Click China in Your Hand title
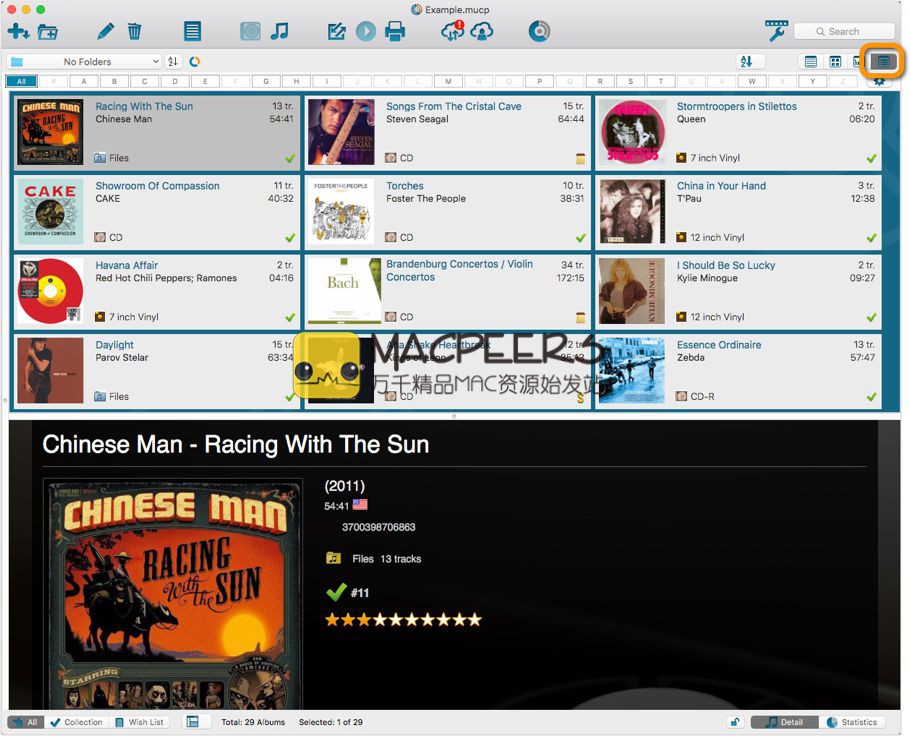Screen dimensions: 910x736 tap(721, 186)
